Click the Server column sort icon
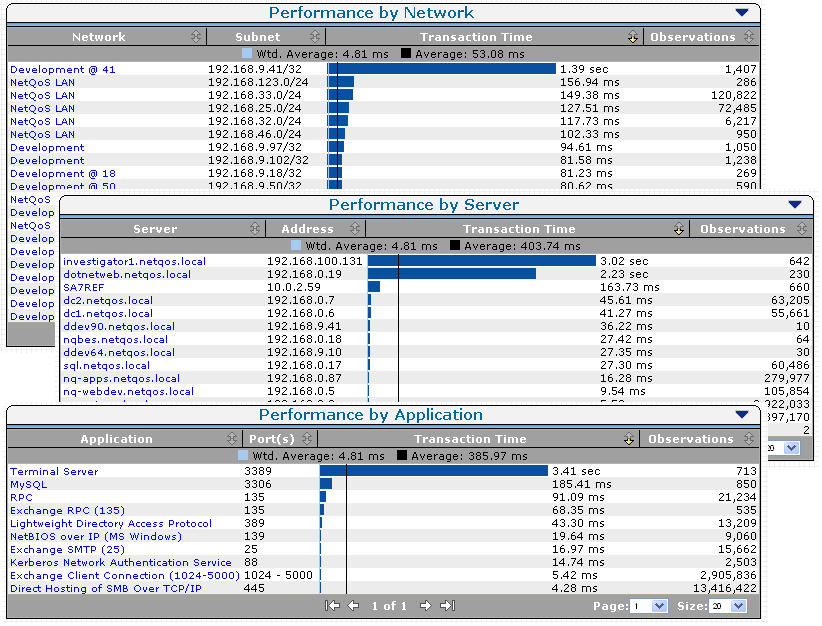This screenshot has width=822, height=626. point(255,228)
